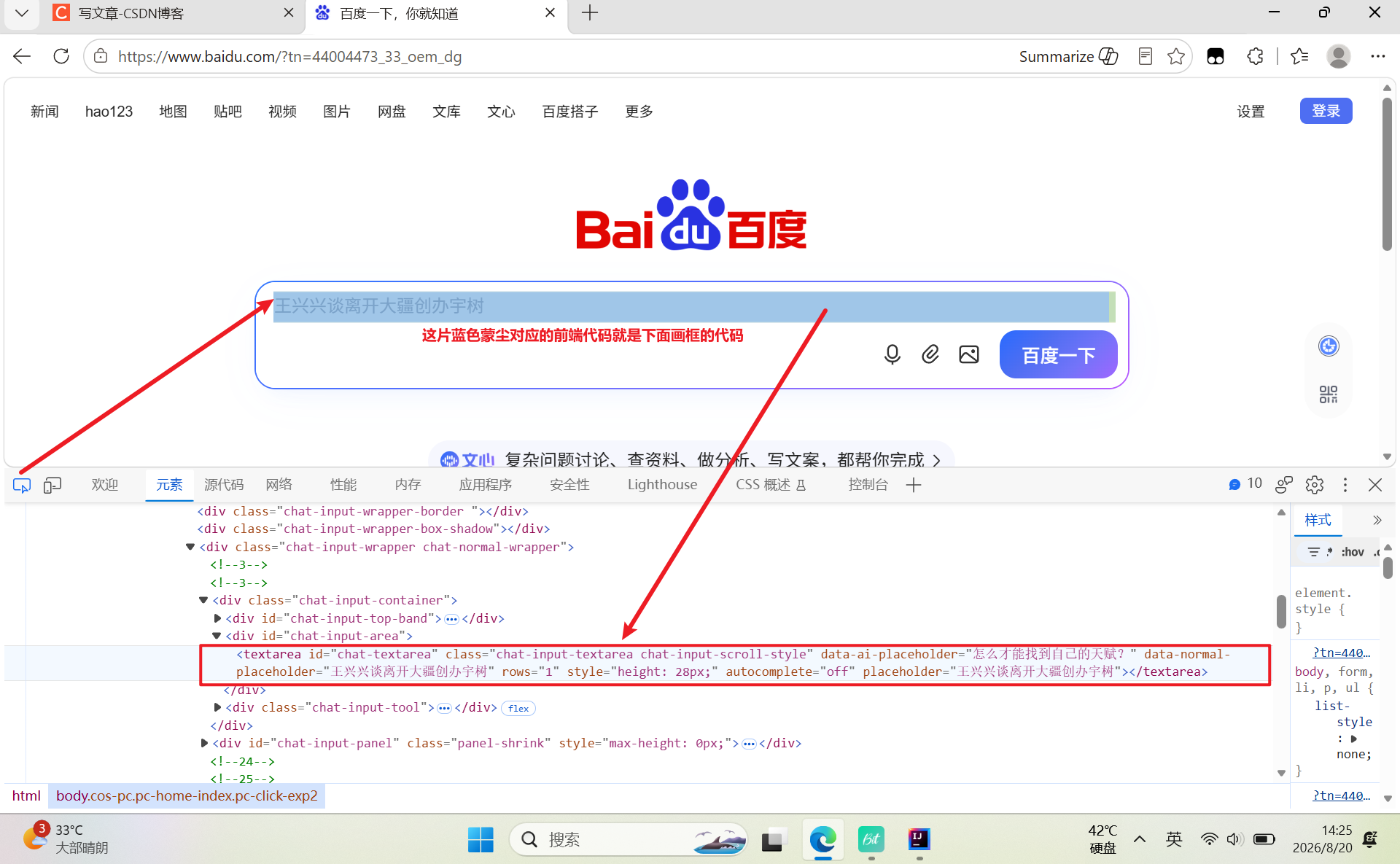Expand the list-style property triangle

tap(1354, 739)
